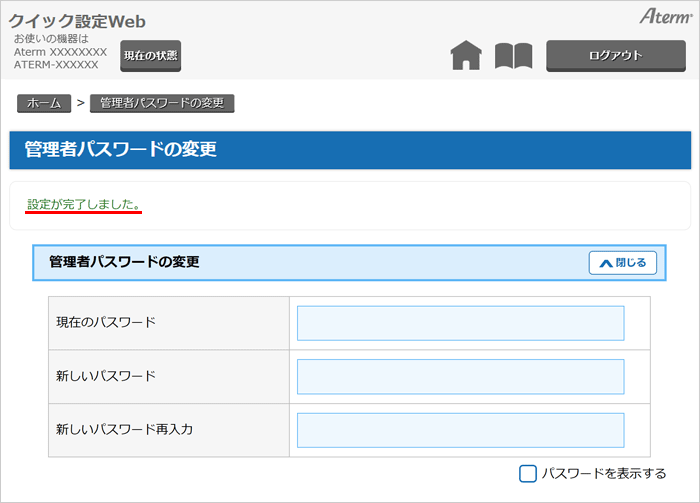The width and height of the screenshot is (700, 503).
Task: Click the home icon in the header
Action: (466, 56)
